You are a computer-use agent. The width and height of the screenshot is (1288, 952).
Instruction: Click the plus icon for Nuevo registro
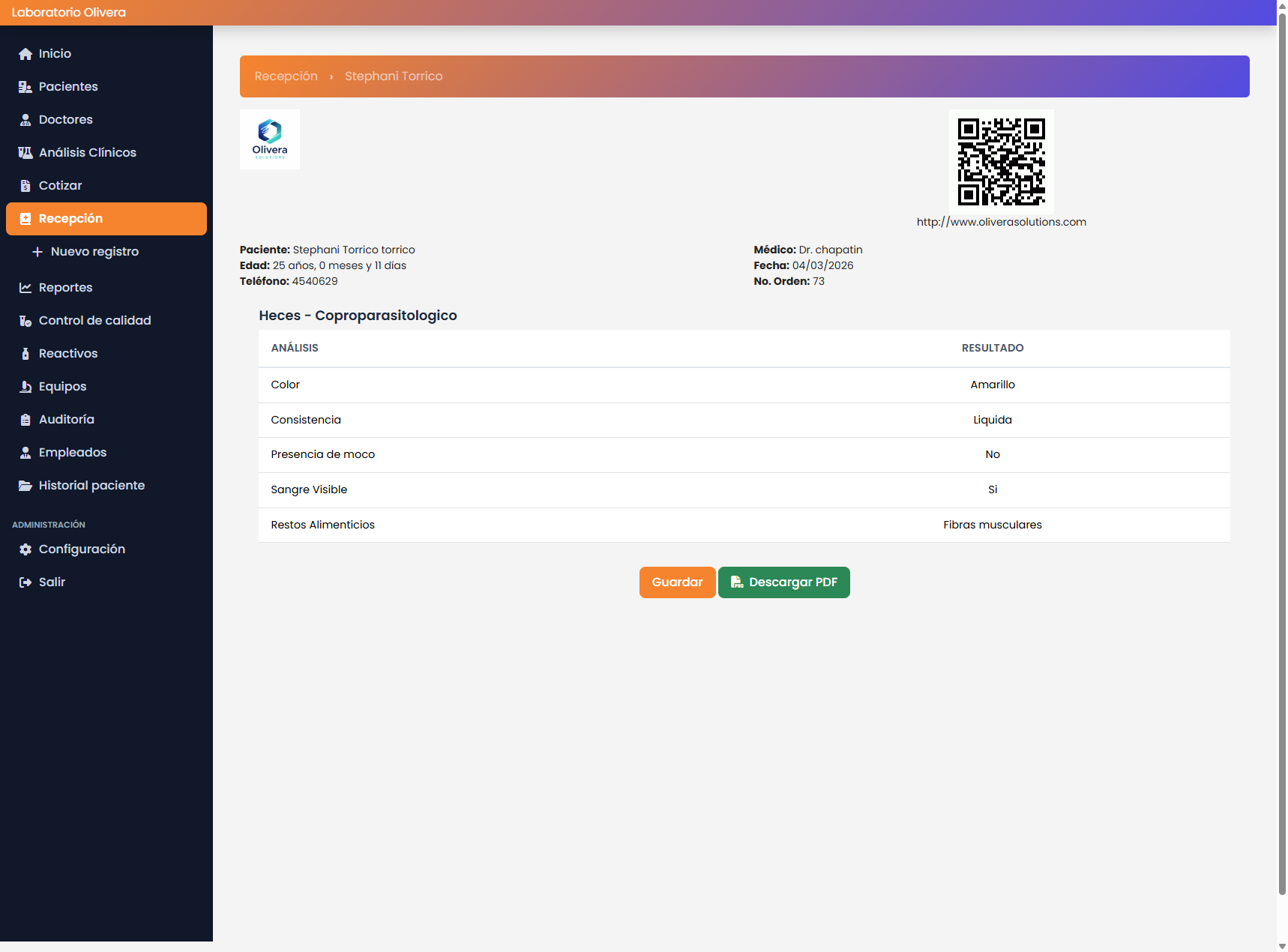(x=37, y=252)
